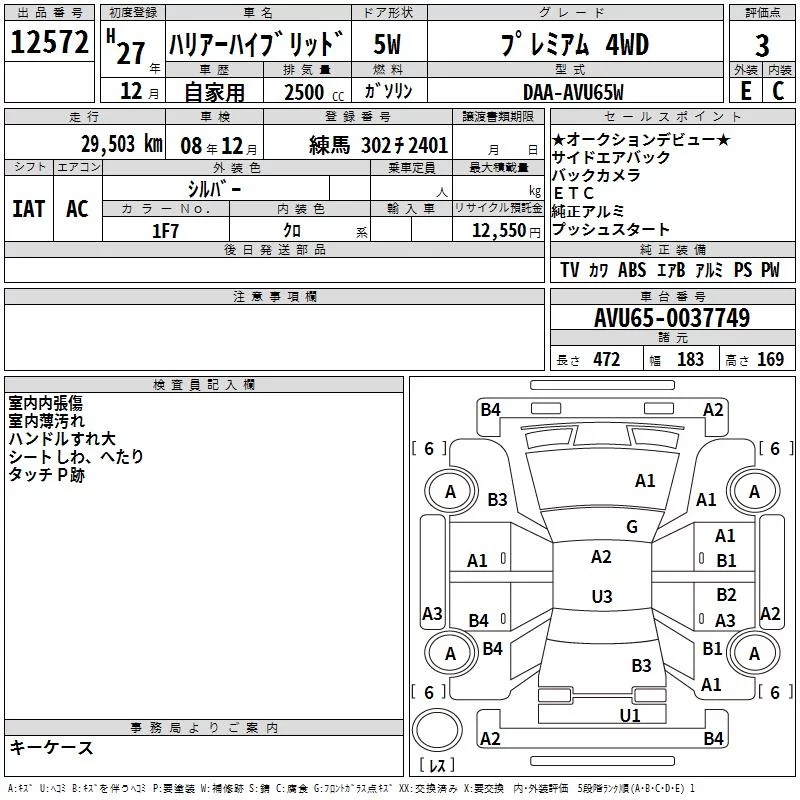The height and width of the screenshot is (800, 800).
Task: Select the bottom-left tire circle marked A
Action: [x=450, y=653]
